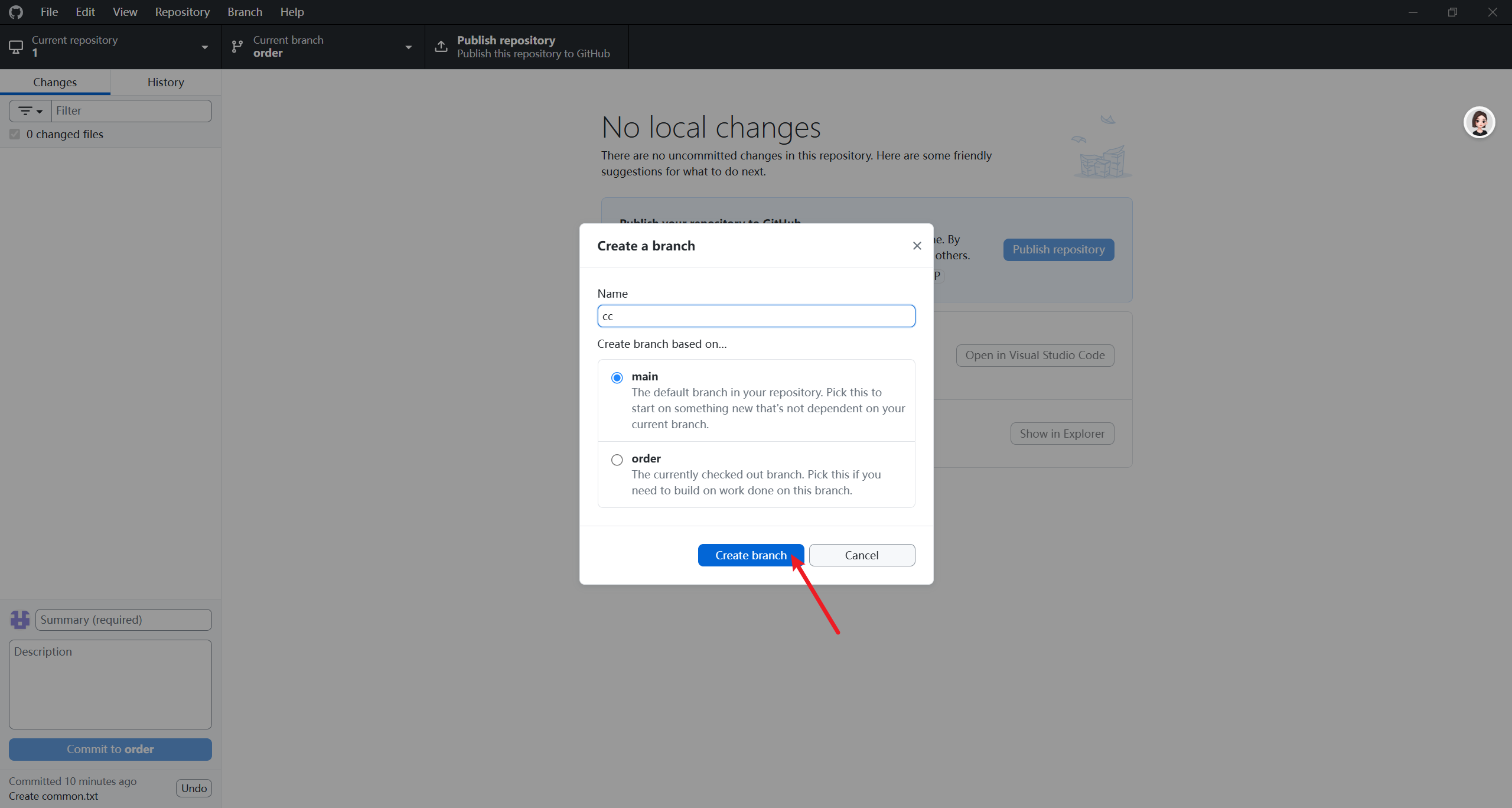The width and height of the screenshot is (1512, 808).
Task: Undo the last commit
Action: [x=194, y=788]
